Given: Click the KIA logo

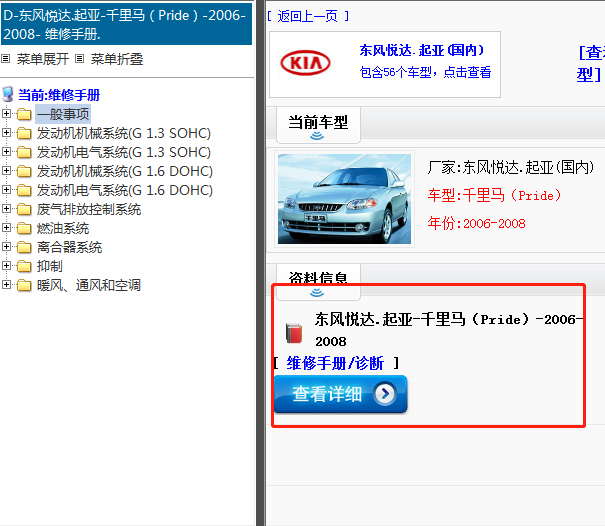Looking at the screenshot, I should point(306,63).
